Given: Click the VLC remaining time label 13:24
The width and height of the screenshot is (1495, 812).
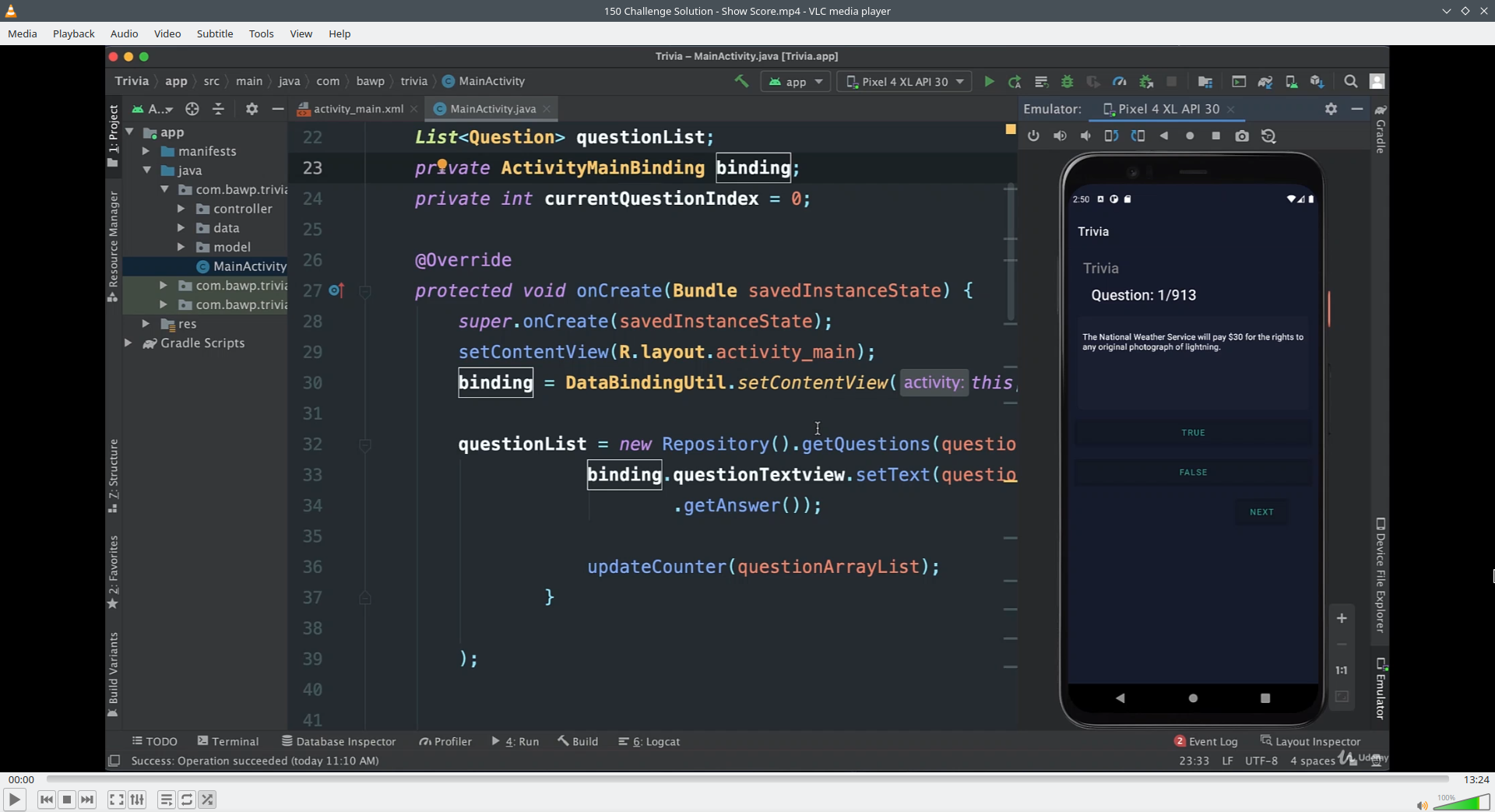Looking at the screenshot, I should 1476,779.
